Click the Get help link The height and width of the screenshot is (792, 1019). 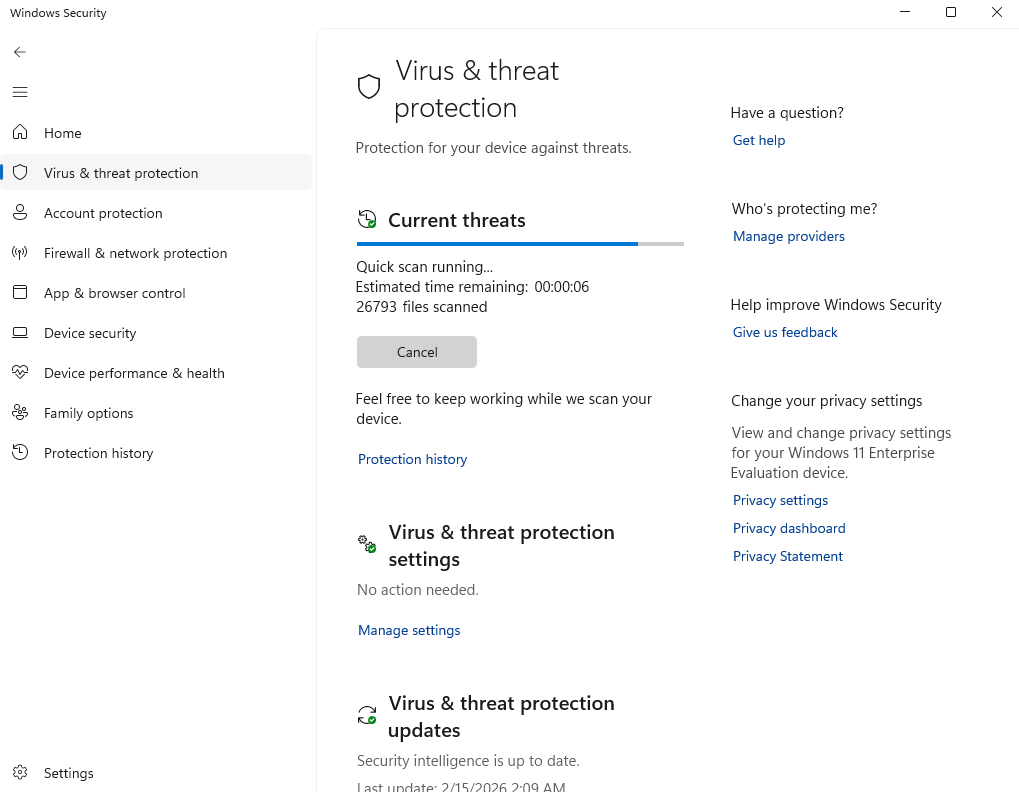759,140
